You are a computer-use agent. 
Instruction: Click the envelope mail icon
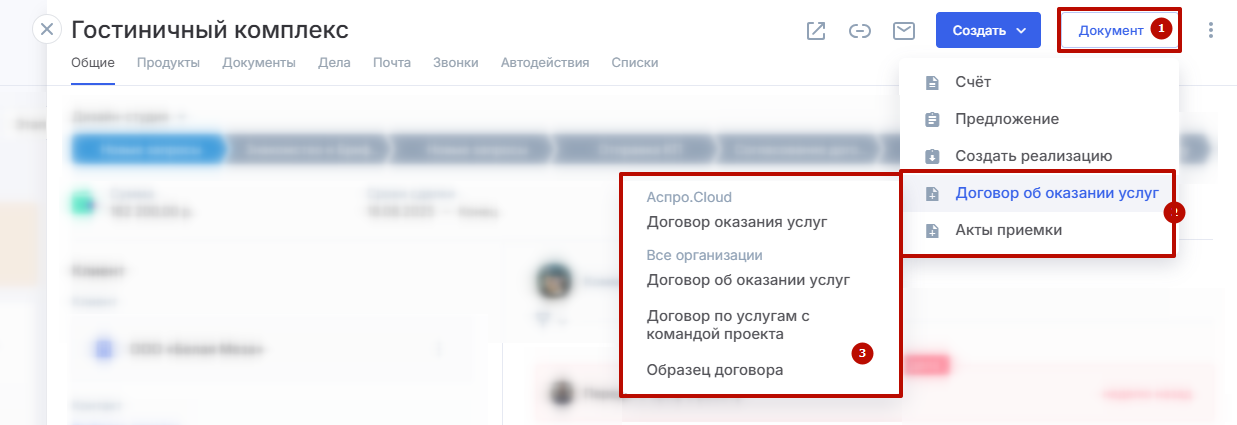click(903, 31)
